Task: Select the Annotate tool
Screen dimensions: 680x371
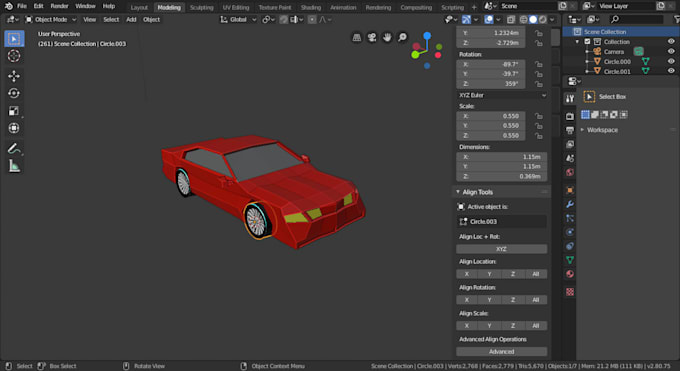Action: (x=14, y=148)
